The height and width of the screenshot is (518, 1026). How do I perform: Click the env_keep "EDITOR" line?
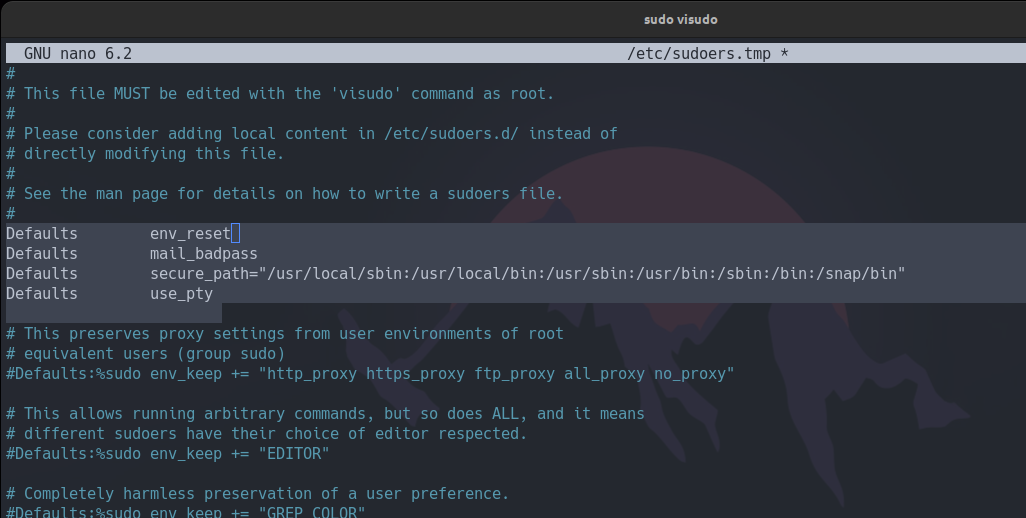pos(168,454)
